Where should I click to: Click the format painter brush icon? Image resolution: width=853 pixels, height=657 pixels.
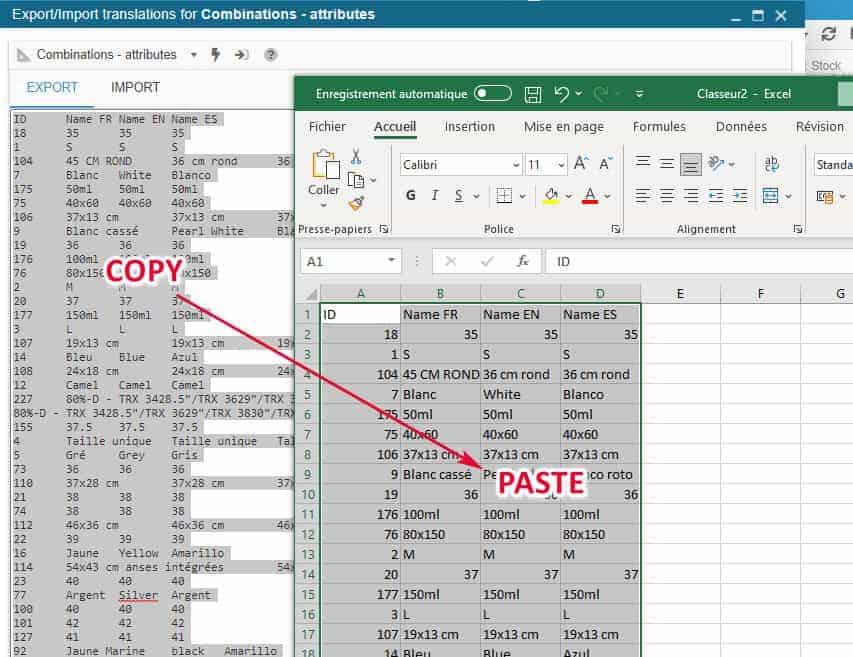point(356,203)
